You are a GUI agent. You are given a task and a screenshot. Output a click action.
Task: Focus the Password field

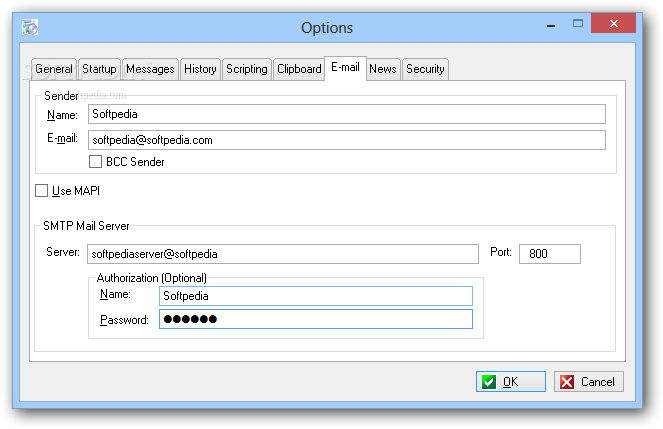316,319
